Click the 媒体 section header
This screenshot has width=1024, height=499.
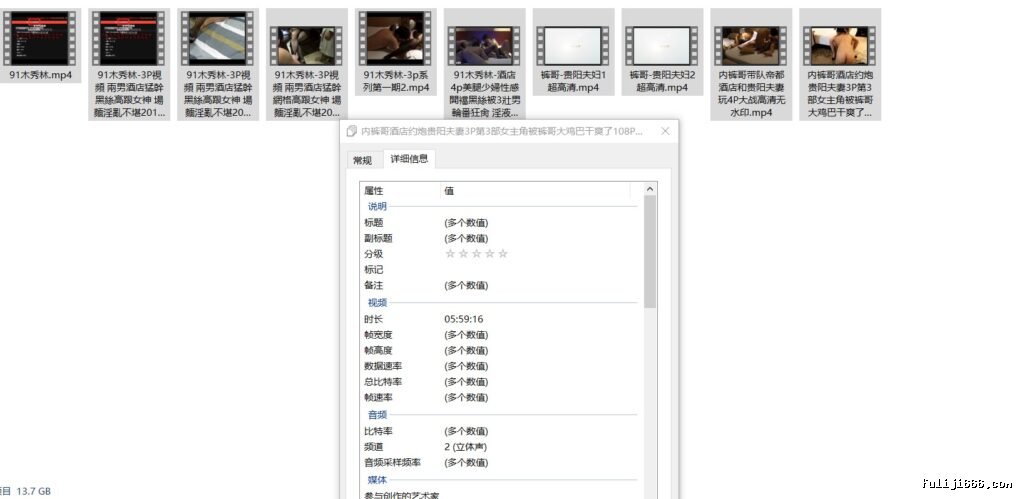coord(377,480)
